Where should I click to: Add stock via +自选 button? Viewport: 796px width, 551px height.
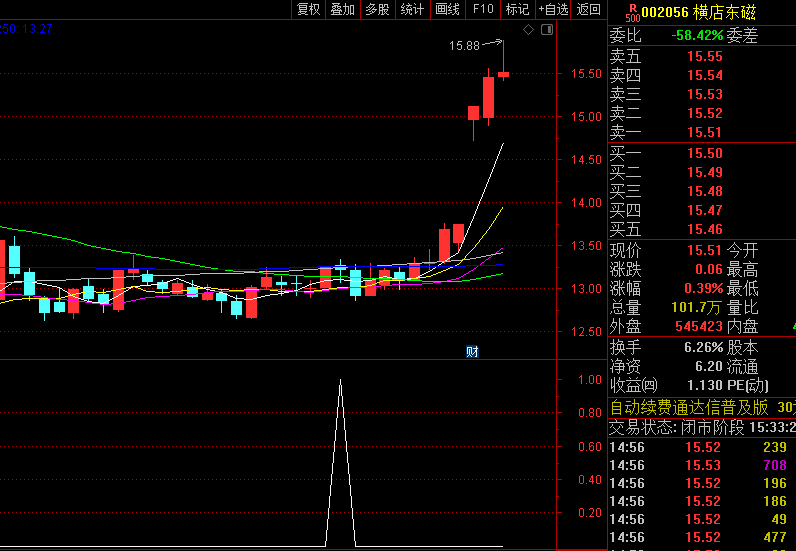[553, 10]
